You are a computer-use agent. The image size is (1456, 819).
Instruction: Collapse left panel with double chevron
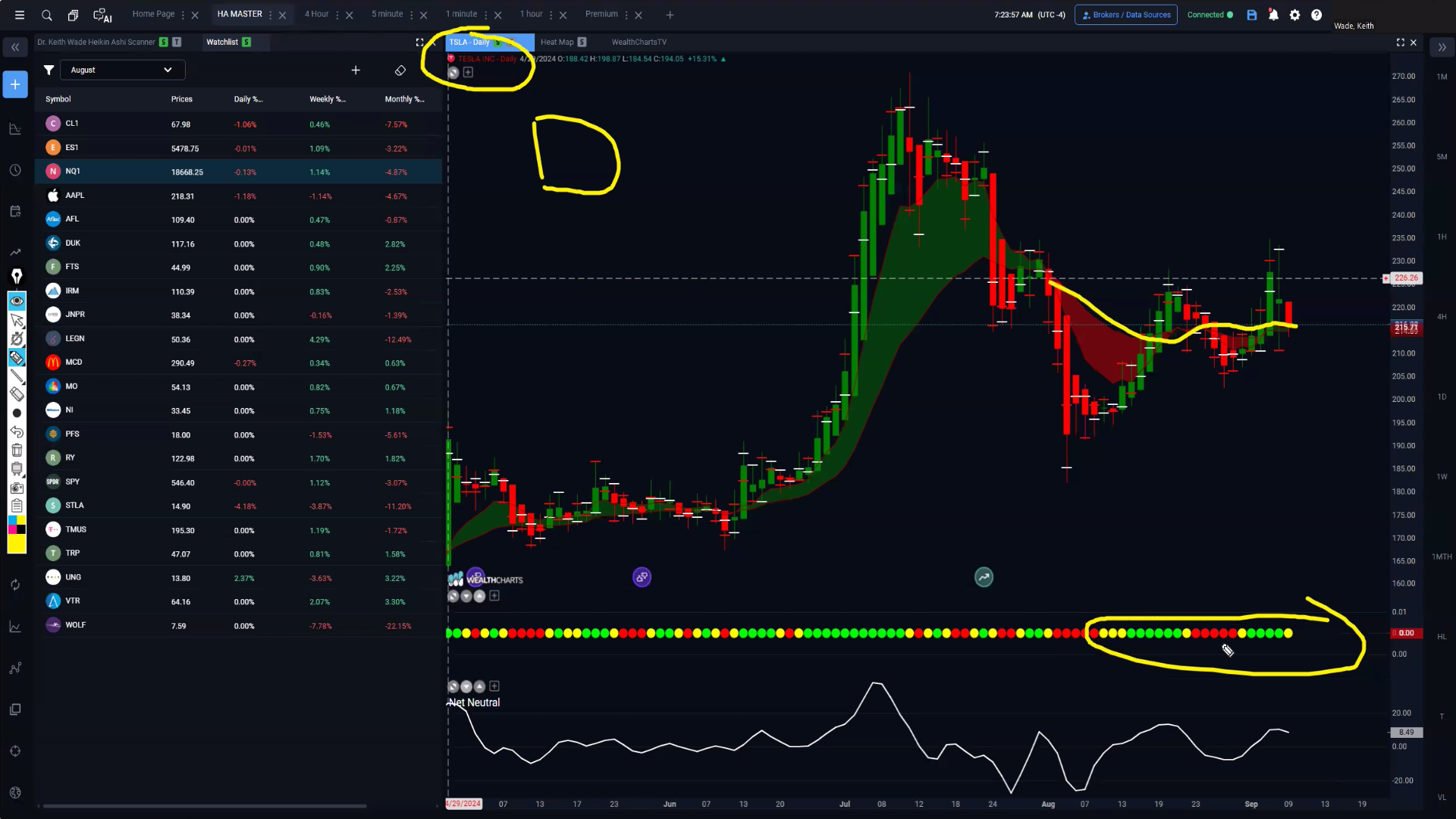pyautogui.click(x=15, y=47)
